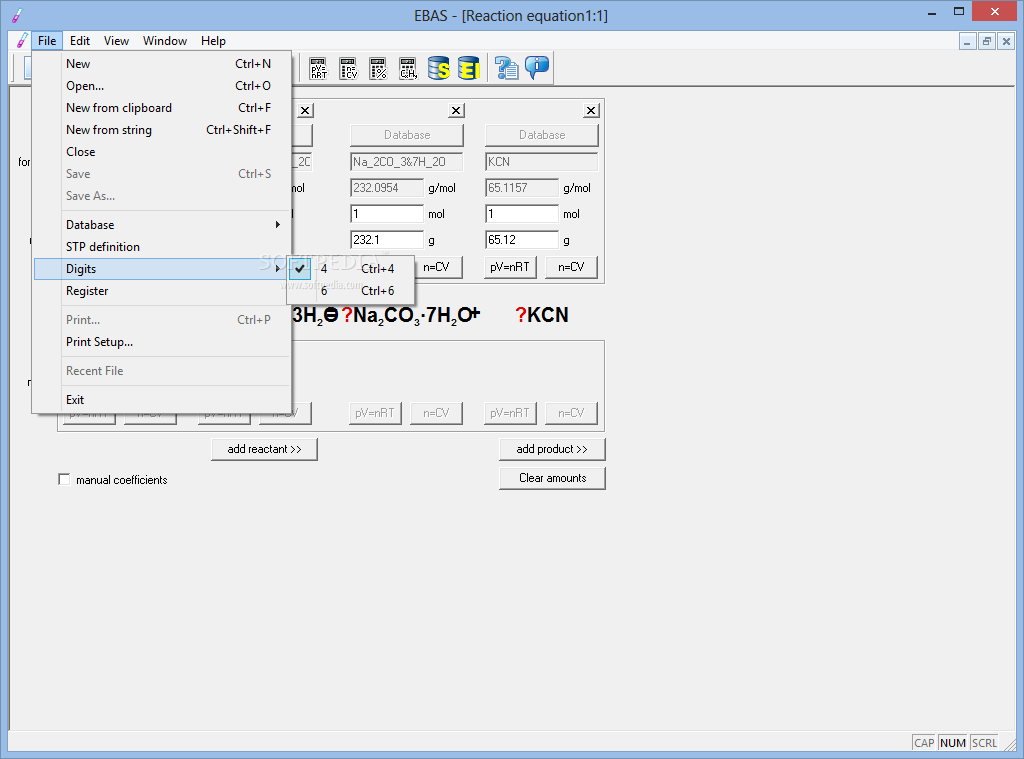Click the blue info speech bubble icon
Screen dimensions: 1024x759
[x=537, y=68]
